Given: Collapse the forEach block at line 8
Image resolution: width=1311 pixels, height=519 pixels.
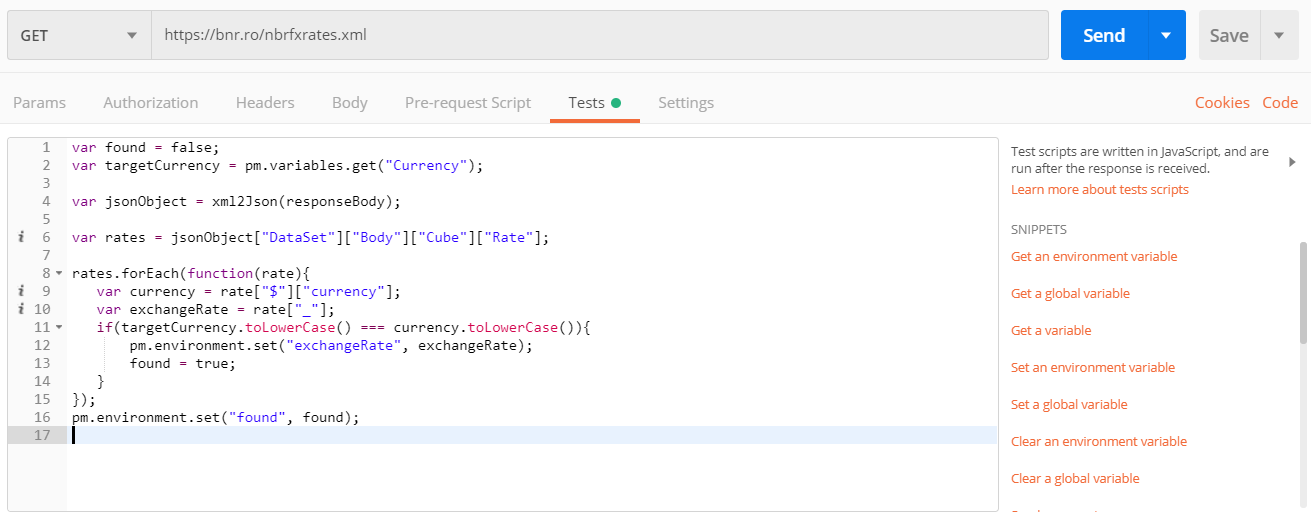Looking at the screenshot, I should click(59, 274).
